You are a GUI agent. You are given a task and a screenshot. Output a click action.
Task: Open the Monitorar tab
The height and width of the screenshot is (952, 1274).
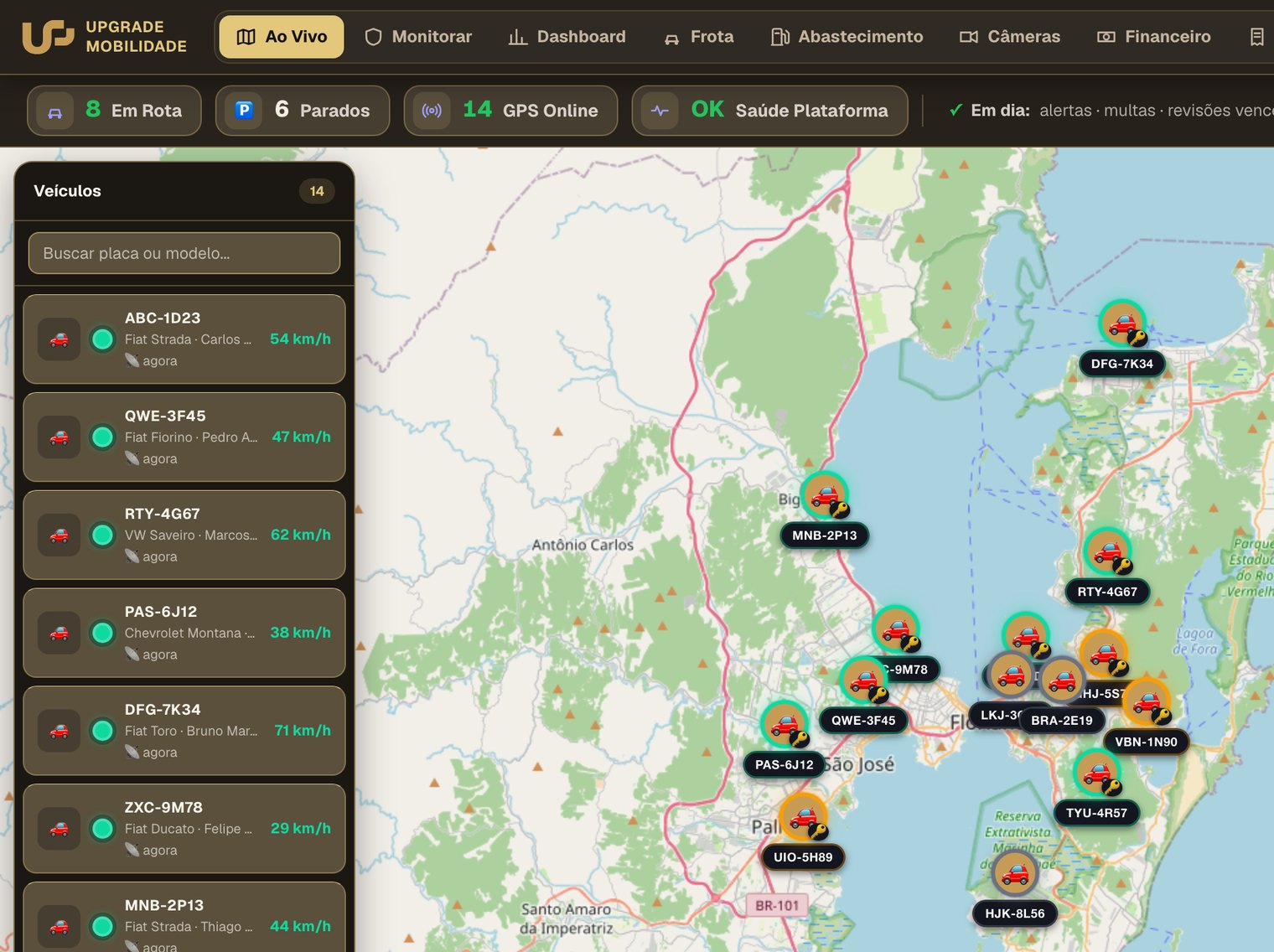click(418, 37)
